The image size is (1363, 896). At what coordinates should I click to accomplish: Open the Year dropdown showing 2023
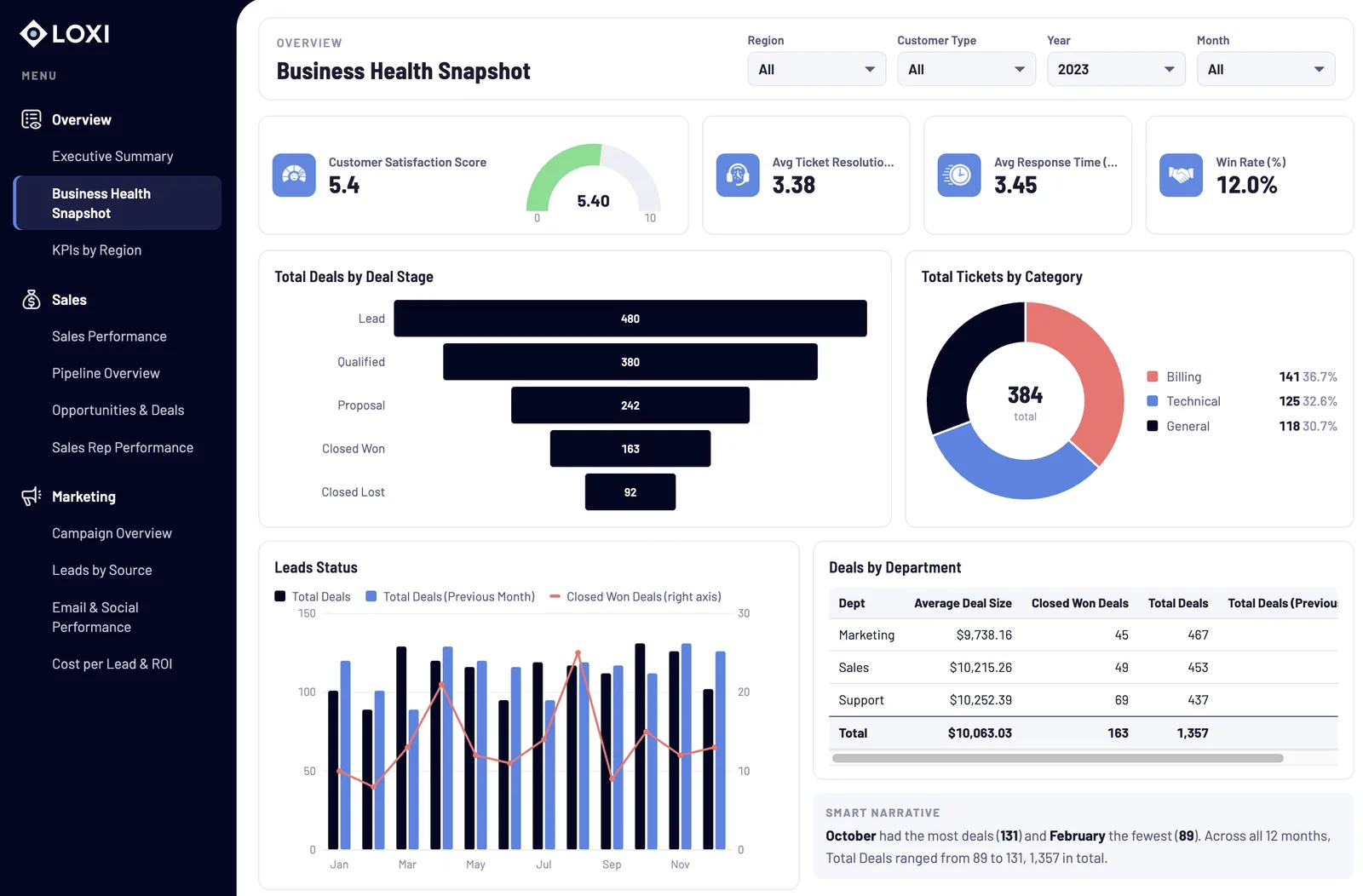tap(1116, 69)
